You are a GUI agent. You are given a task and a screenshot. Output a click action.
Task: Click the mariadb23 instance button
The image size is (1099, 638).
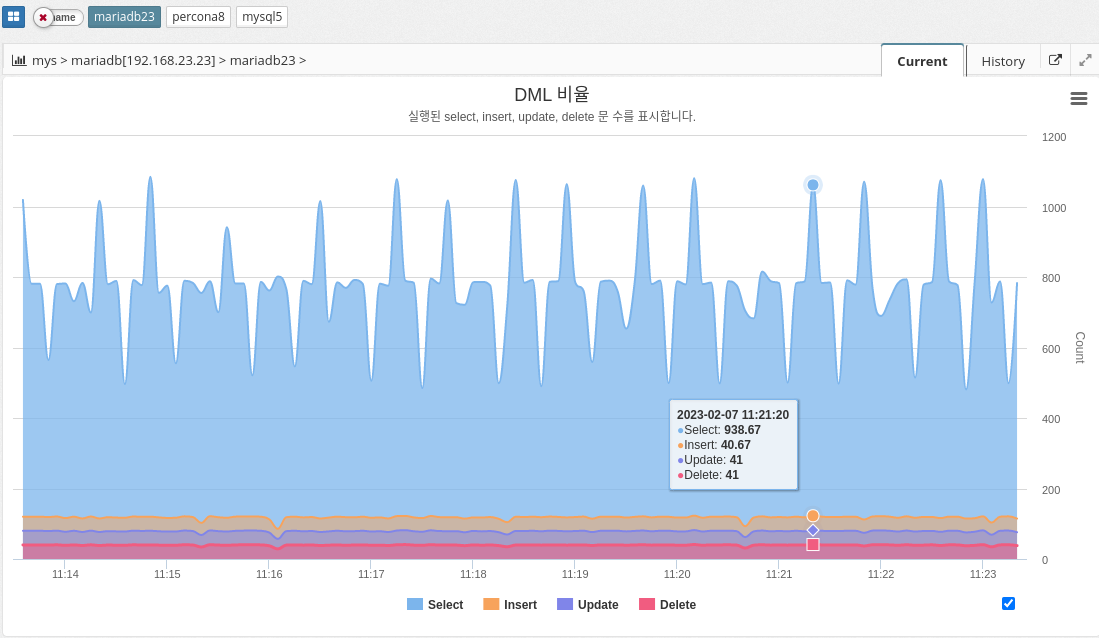click(x=124, y=17)
